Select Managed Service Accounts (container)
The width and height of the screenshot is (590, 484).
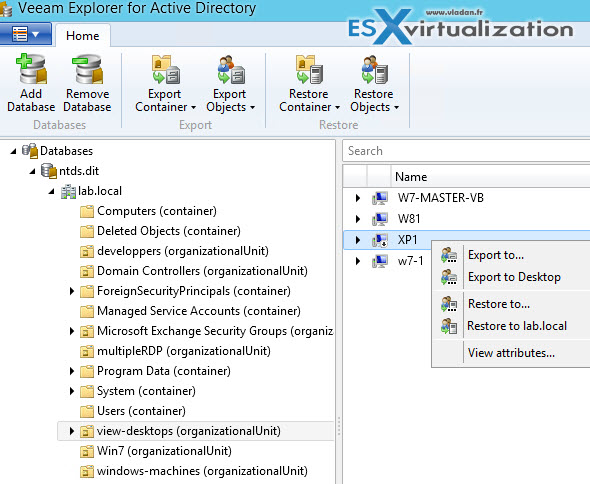click(199, 311)
